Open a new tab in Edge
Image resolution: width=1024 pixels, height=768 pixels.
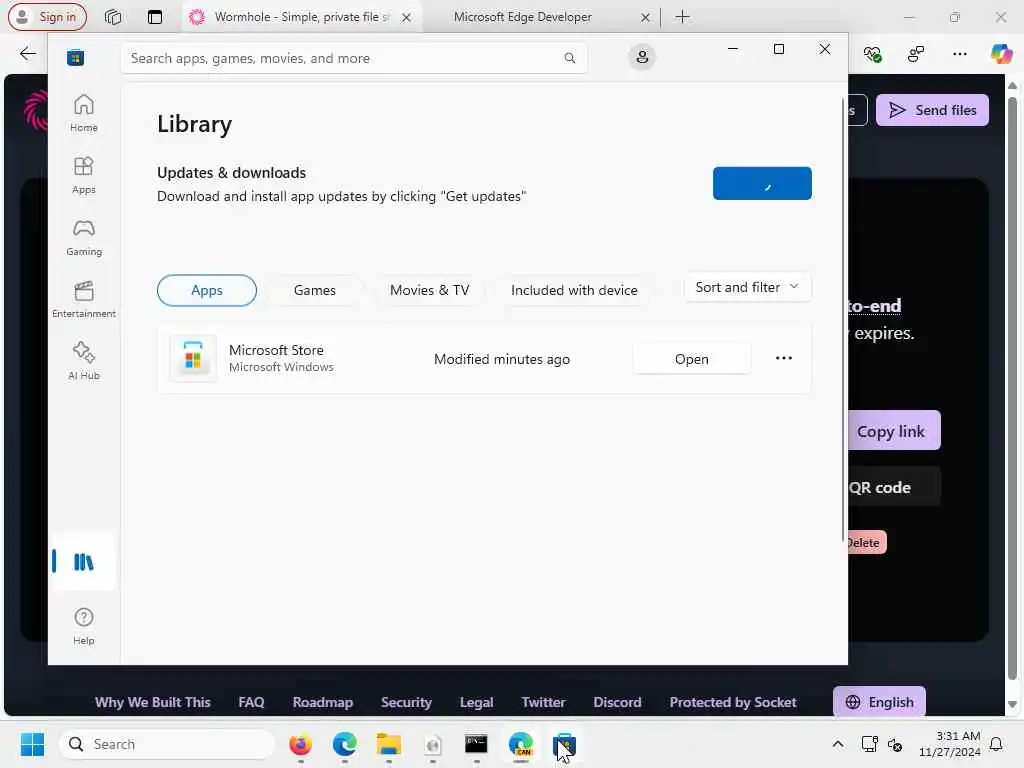(682, 17)
